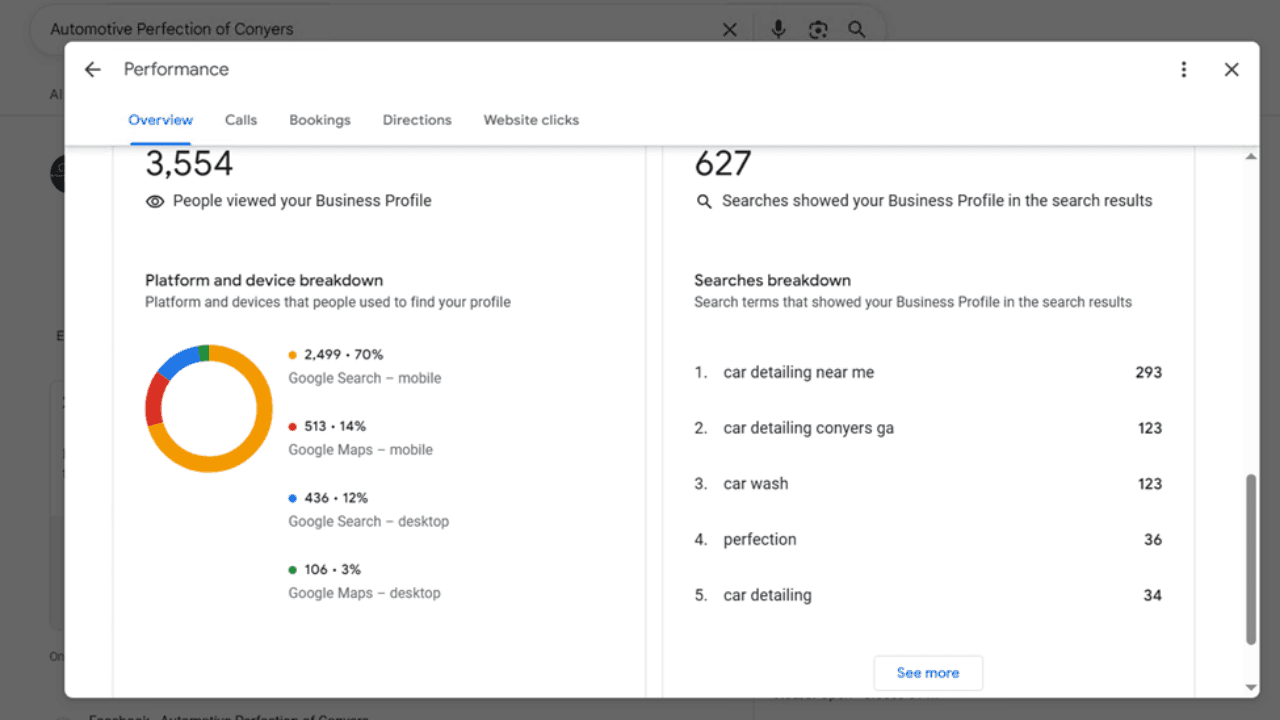Screen dimensions: 1280x720
Task: Open Google Lens image search
Action: [818, 30]
